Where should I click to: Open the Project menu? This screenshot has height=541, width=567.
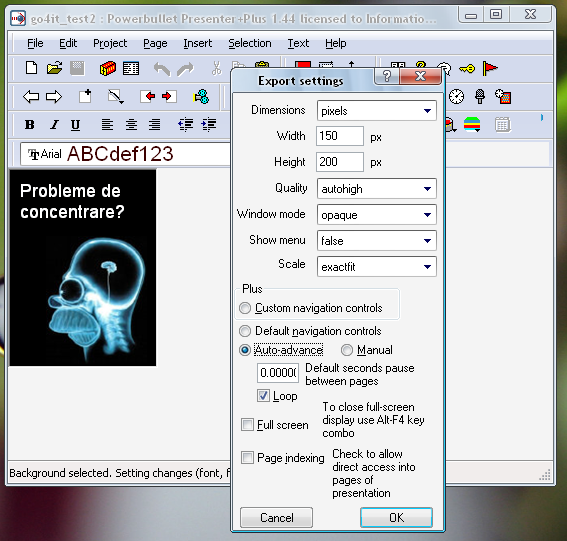(110, 43)
